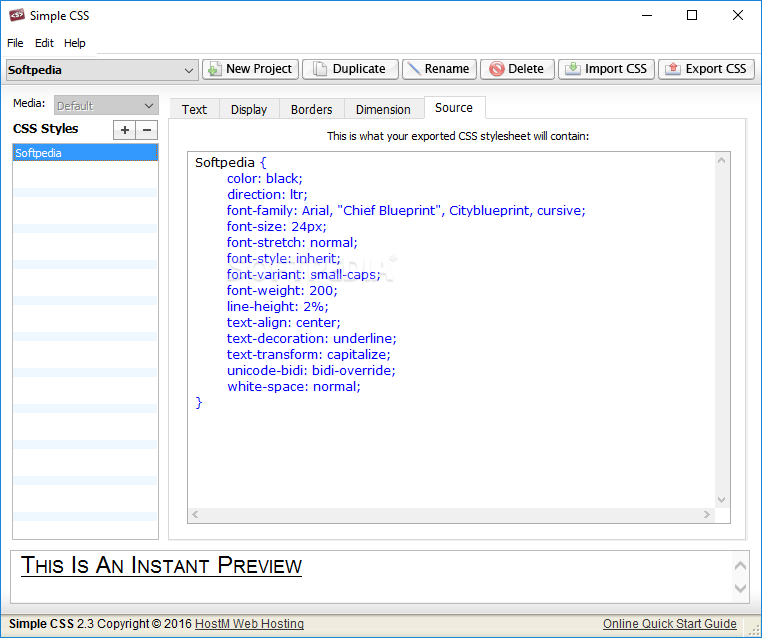The width and height of the screenshot is (762, 638).
Task: Click the 'unicode-bidi: bidi-override;' line
Action: [311, 371]
